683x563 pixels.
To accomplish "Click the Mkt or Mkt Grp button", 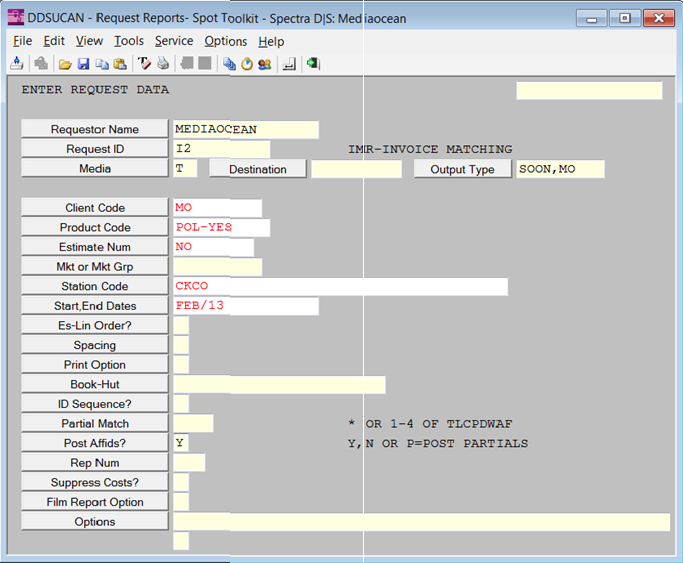I will click(x=95, y=266).
